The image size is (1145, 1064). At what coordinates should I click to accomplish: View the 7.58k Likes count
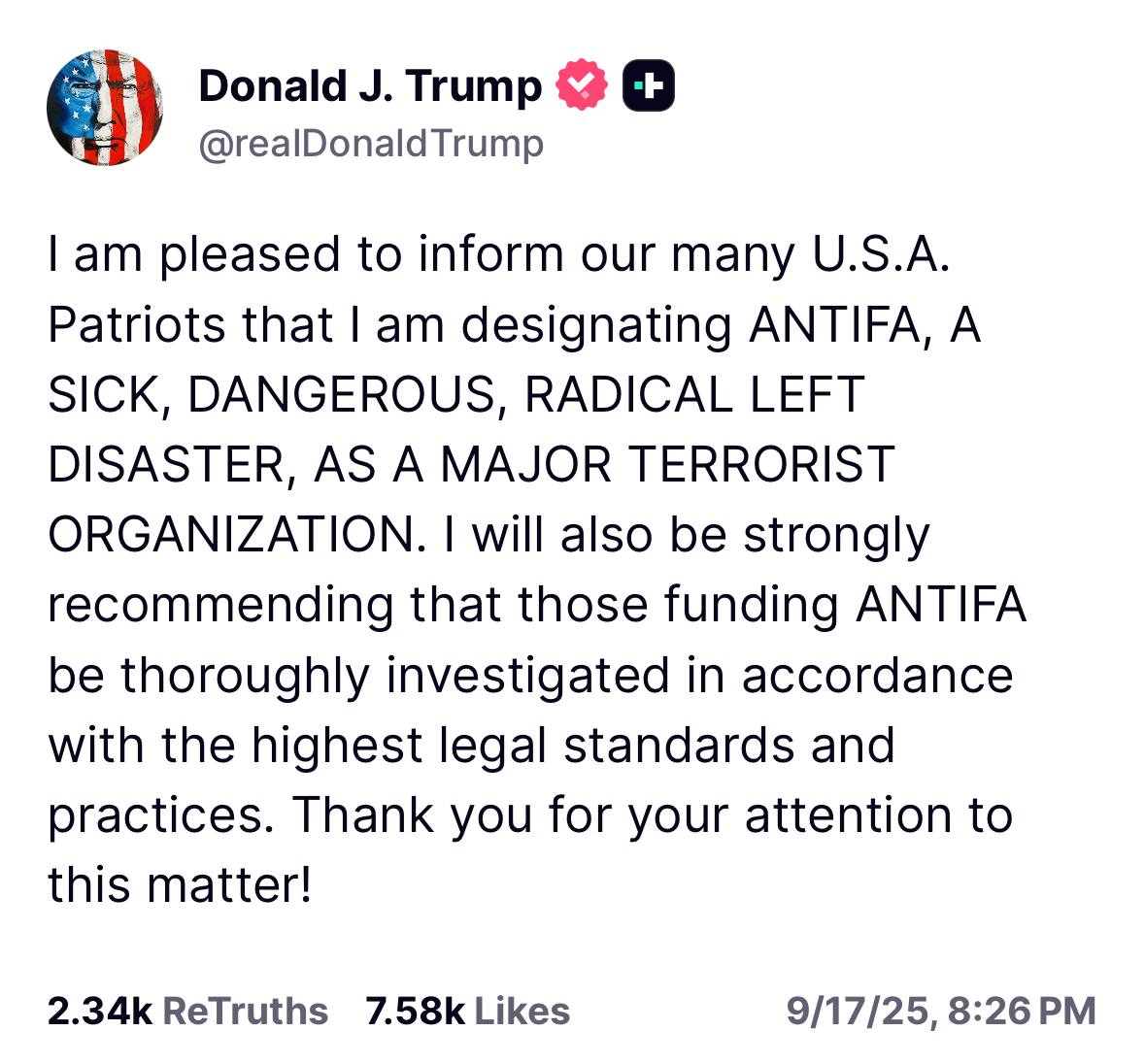coord(416,1011)
